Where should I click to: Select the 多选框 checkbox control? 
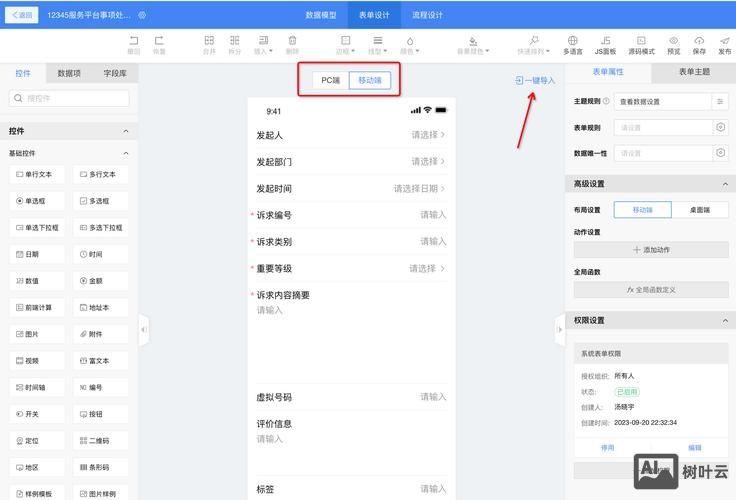click(100, 201)
